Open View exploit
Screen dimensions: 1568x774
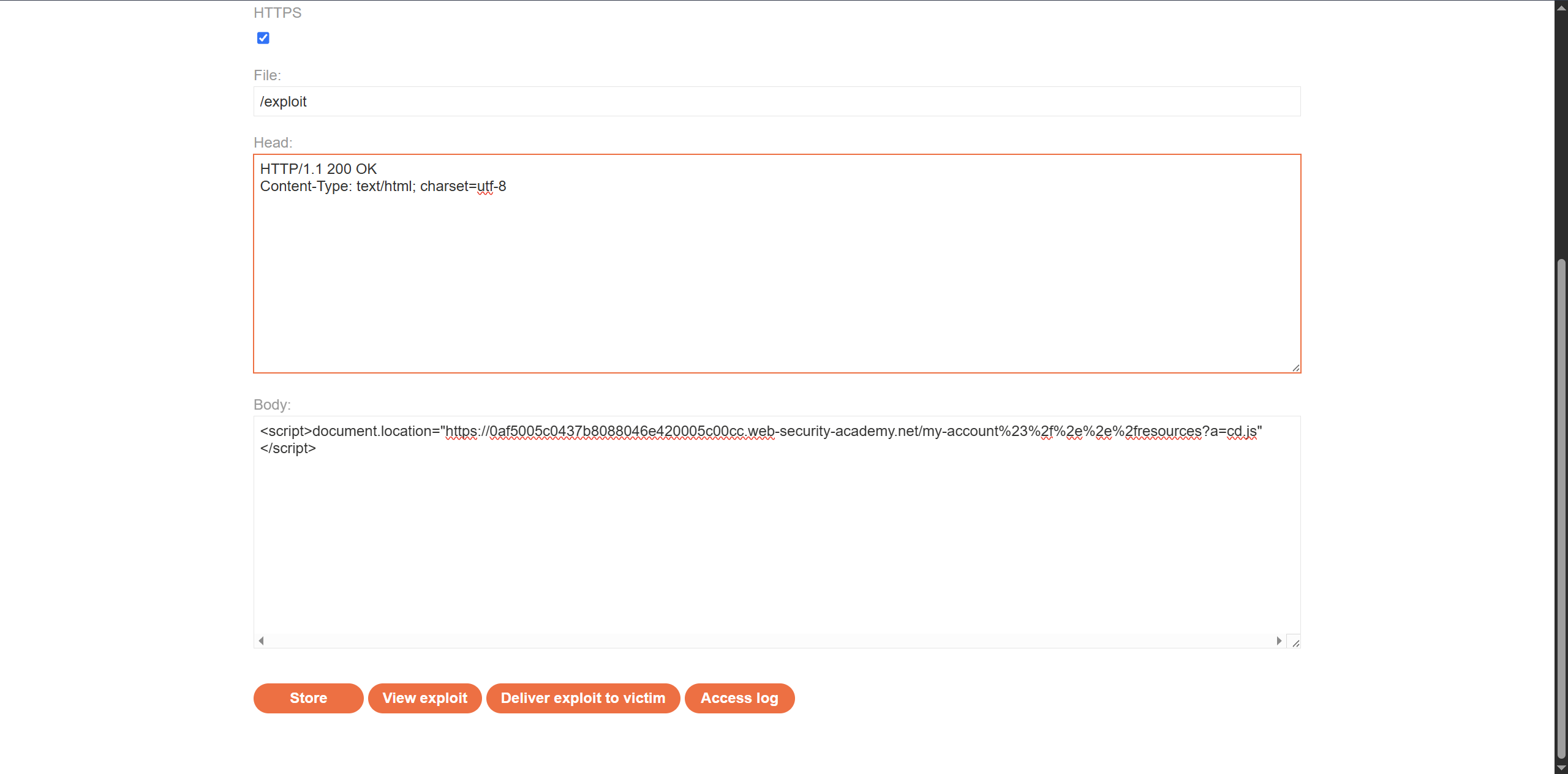click(425, 698)
